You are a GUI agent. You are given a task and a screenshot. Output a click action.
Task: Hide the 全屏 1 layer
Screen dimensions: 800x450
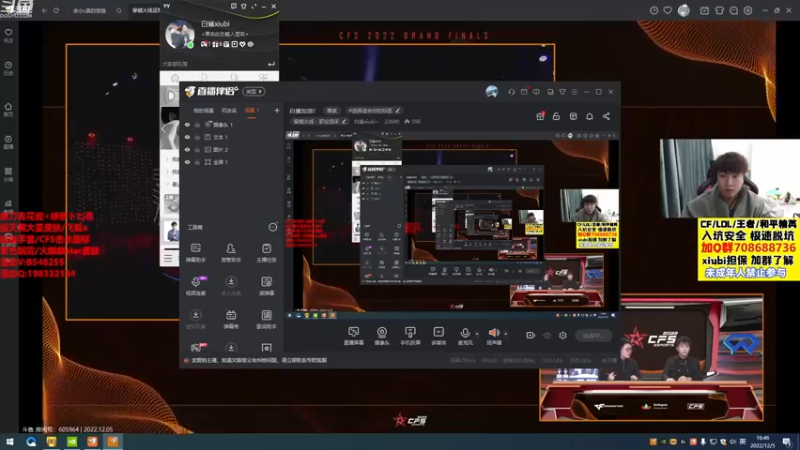coord(187,162)
